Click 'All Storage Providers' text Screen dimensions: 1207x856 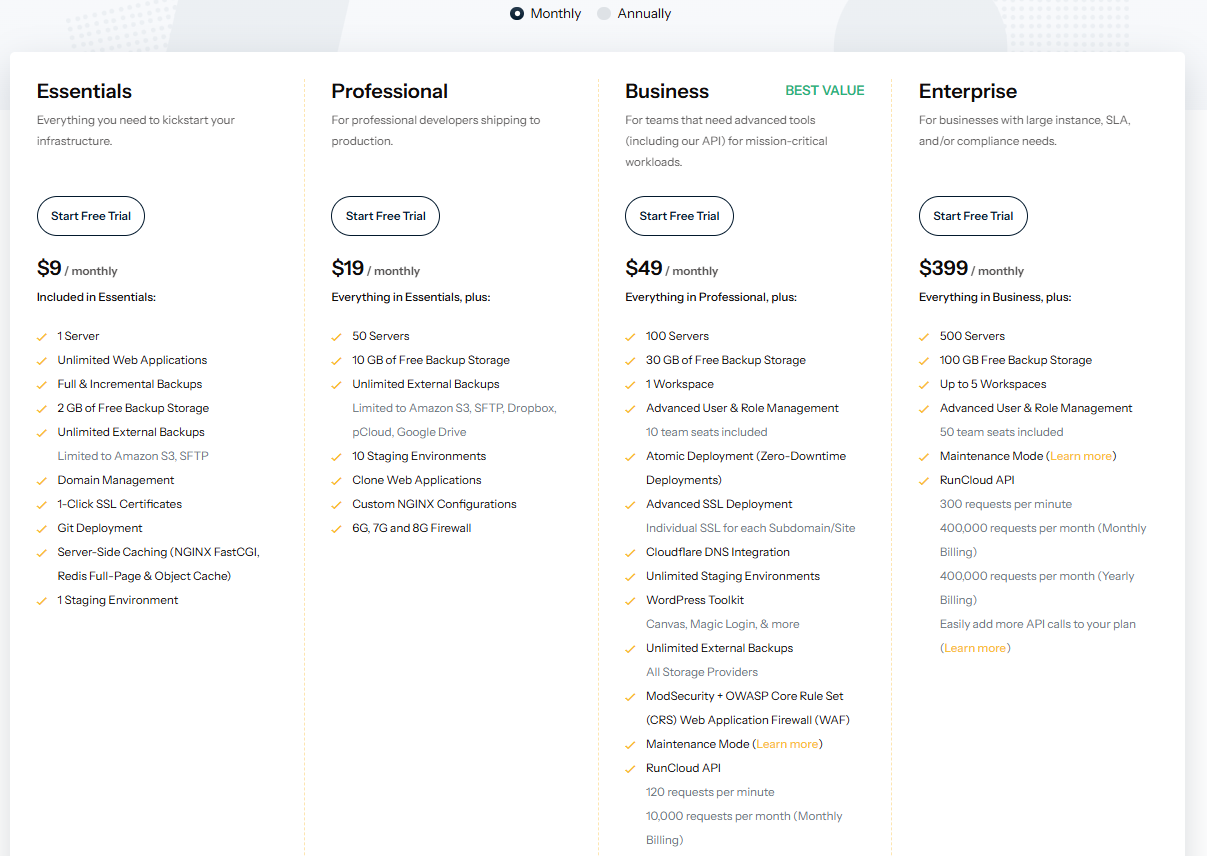702,672
